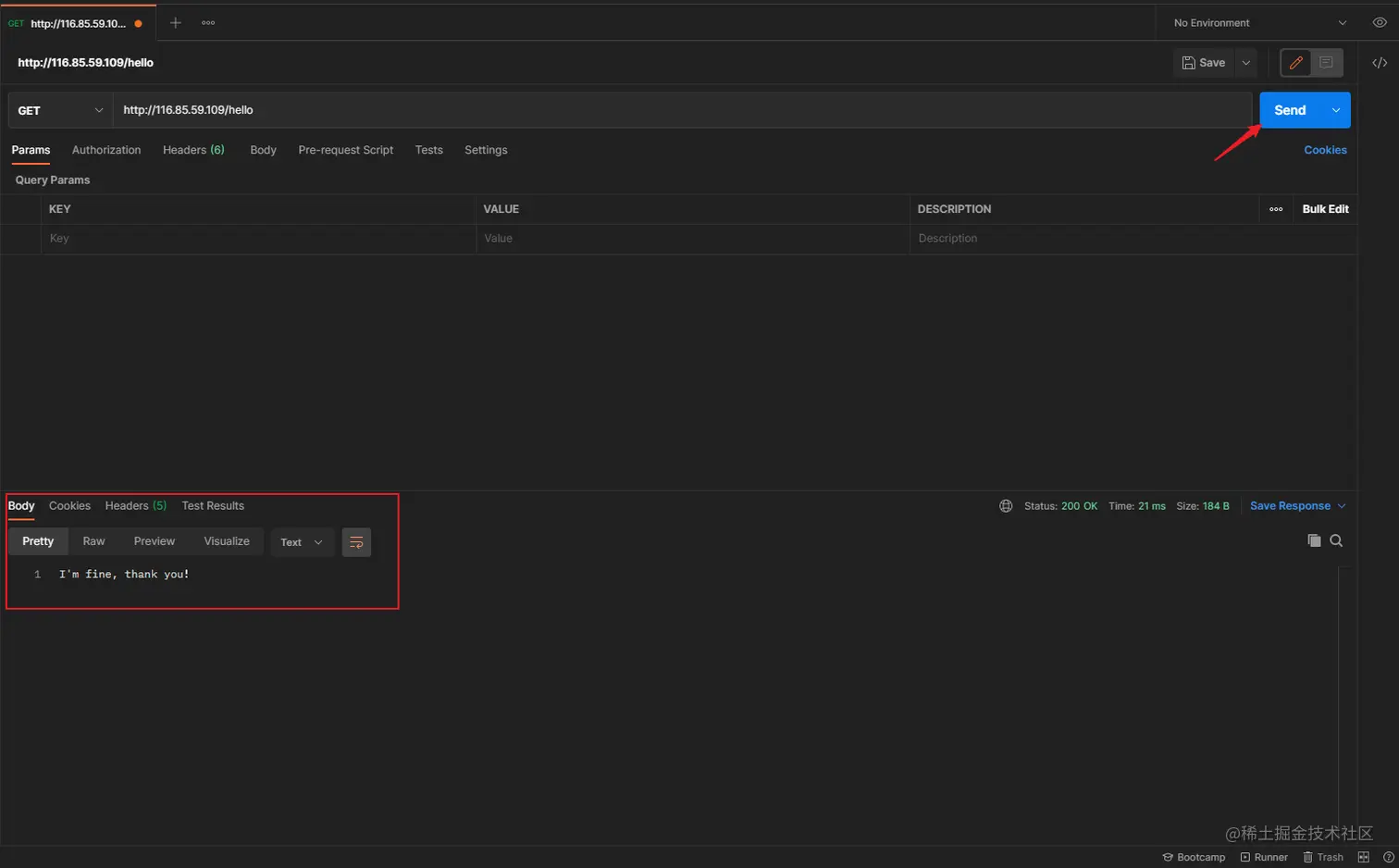The width and height of the screenshot is (1399, 868).
Task: Click Bulk Edit for query params
Action: click(x=1325, y=209)
